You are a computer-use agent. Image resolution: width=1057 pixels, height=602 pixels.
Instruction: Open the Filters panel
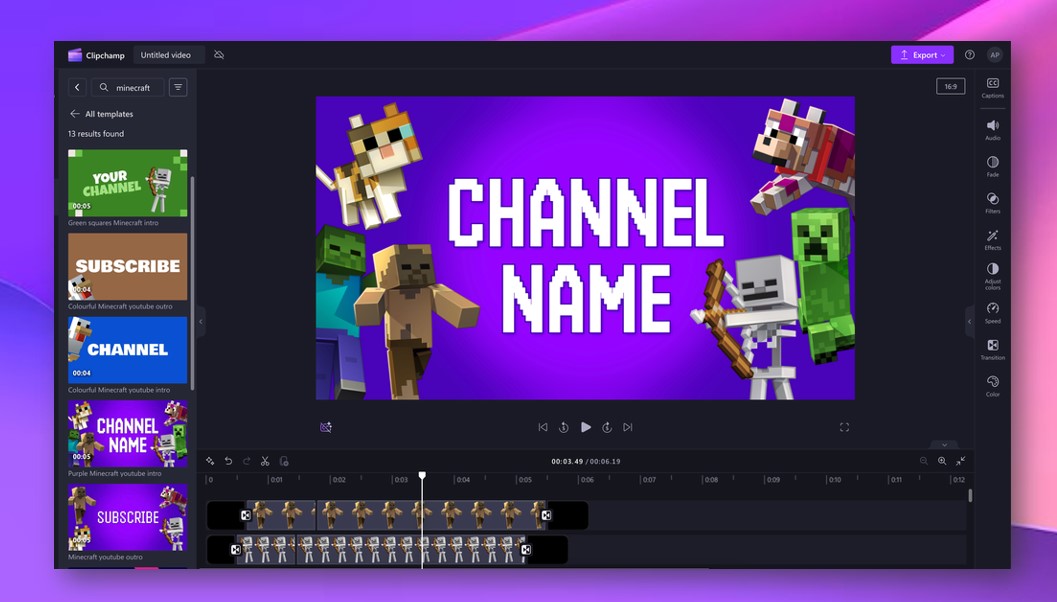992,202
